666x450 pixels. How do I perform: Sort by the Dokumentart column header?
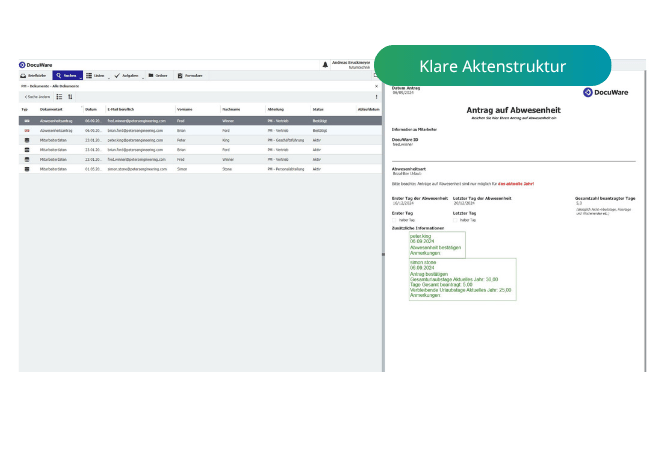[51, 110]
